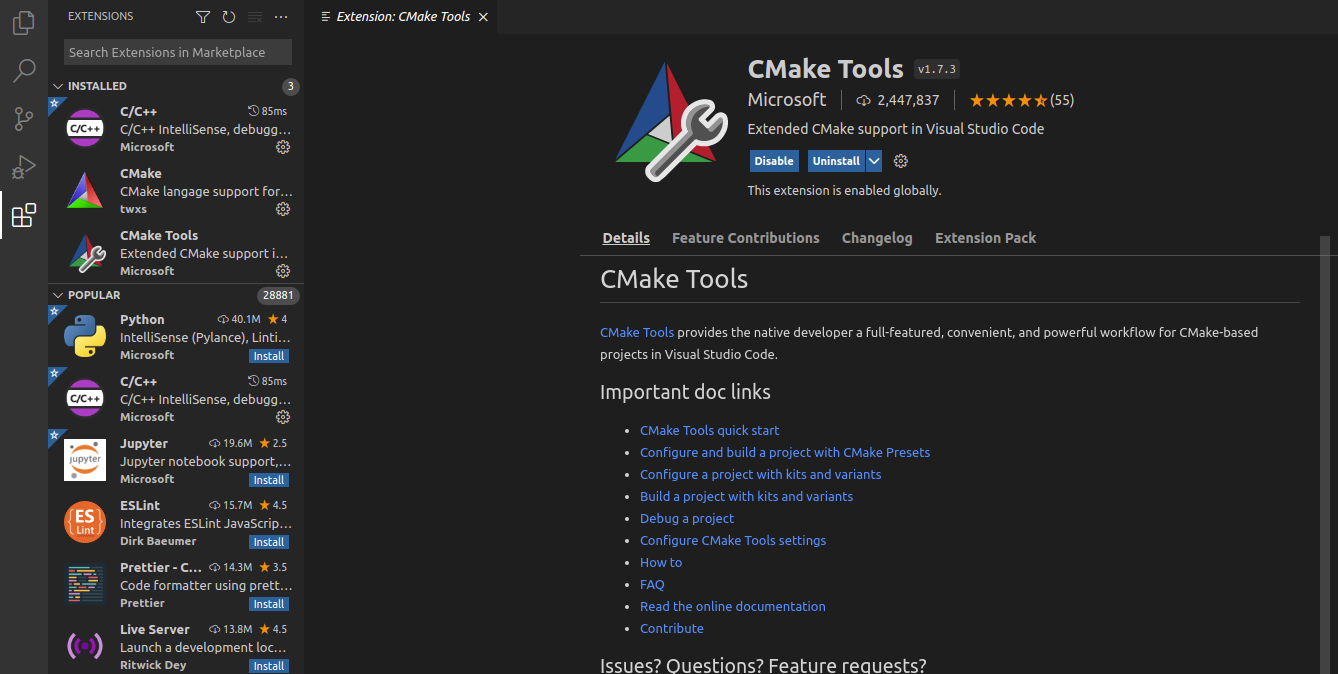Open the CMake Tools link in description
This screenshot has width=1338, height=674.
pyautogui.click(x=637, y=332)
